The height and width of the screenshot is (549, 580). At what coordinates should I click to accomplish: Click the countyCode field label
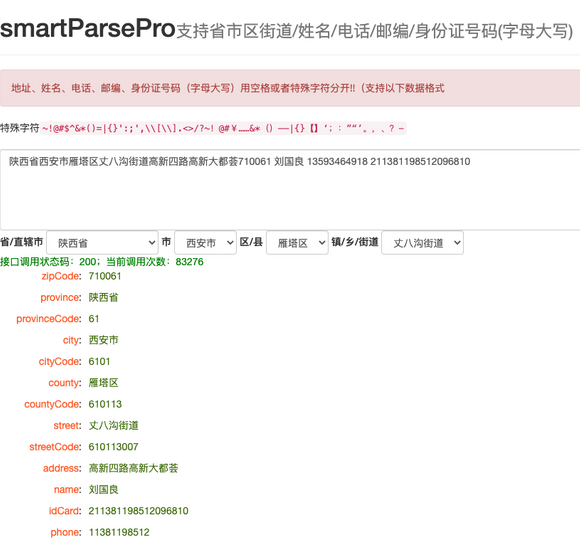[x=53, y=404]
